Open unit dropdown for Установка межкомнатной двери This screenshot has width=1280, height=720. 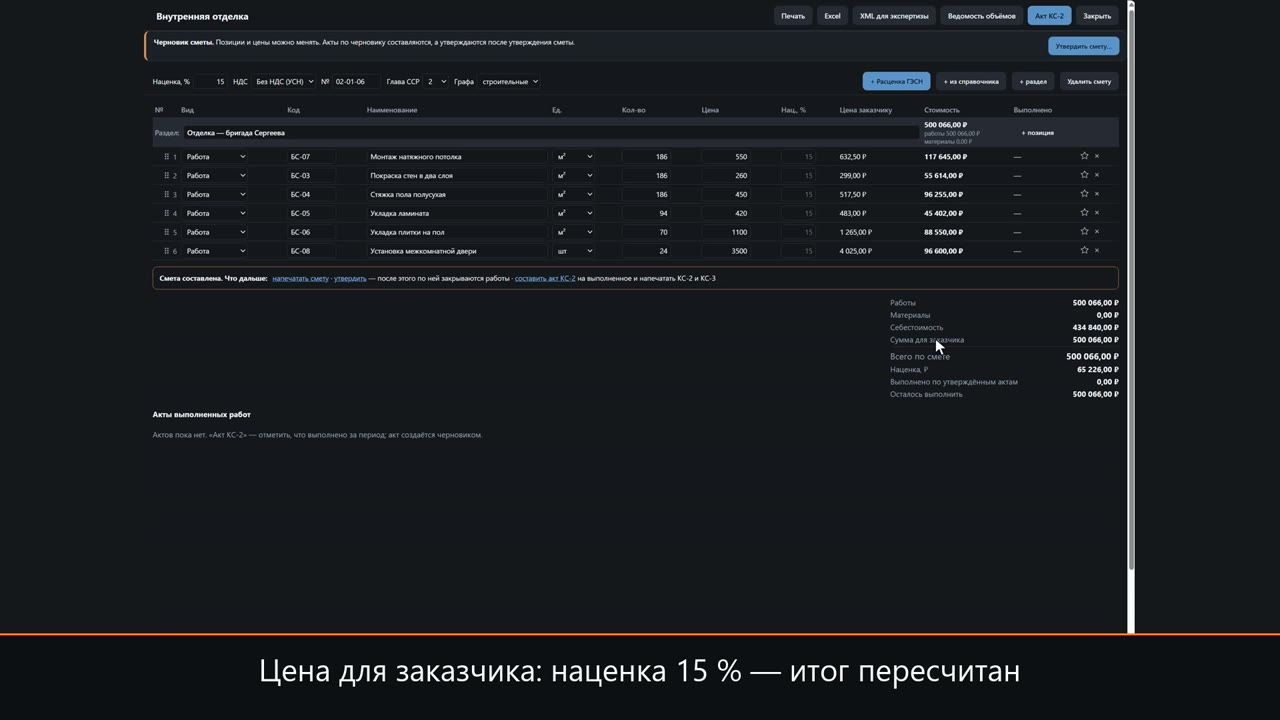click(575, 252)
